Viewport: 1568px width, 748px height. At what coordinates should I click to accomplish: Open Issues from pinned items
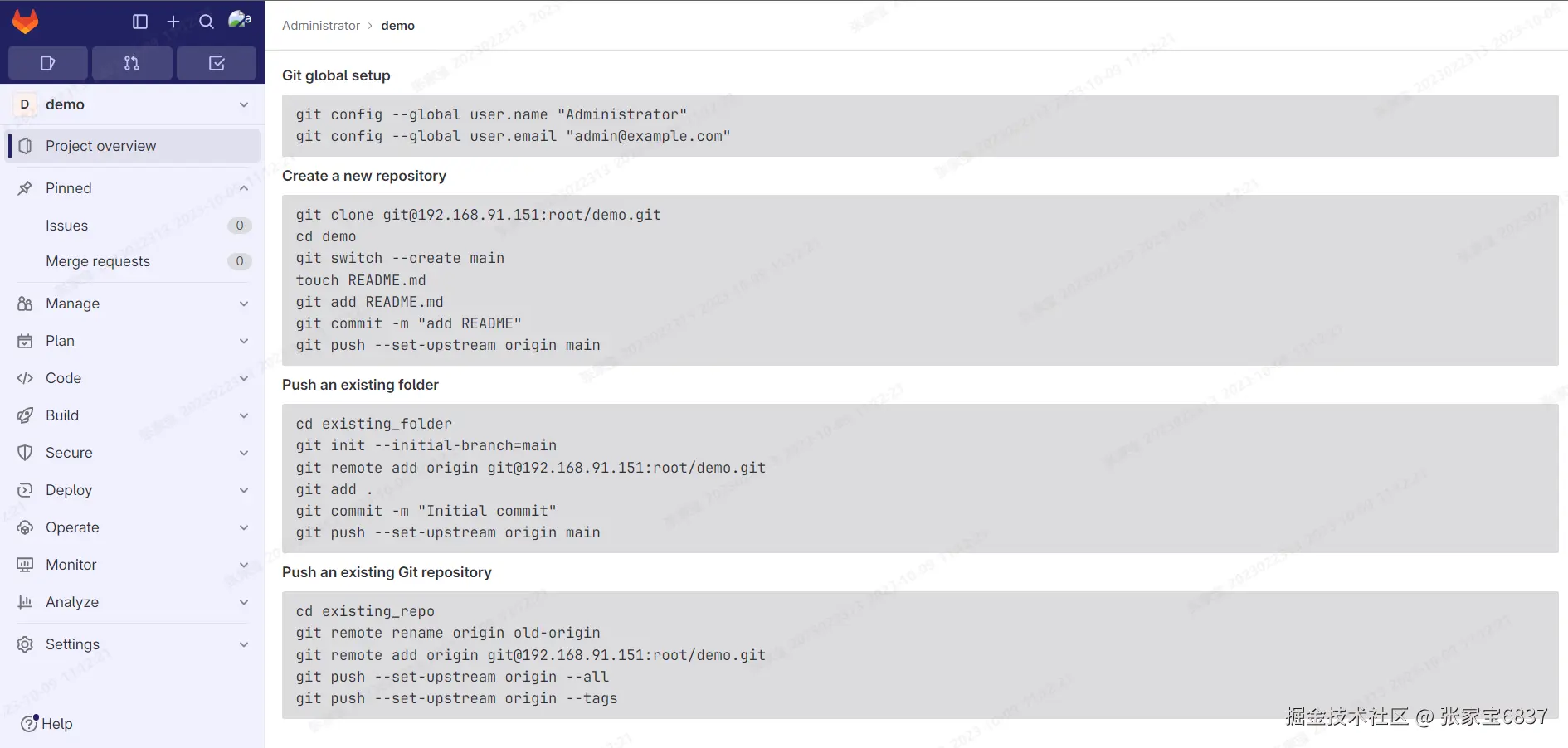[x=66, y=226]
